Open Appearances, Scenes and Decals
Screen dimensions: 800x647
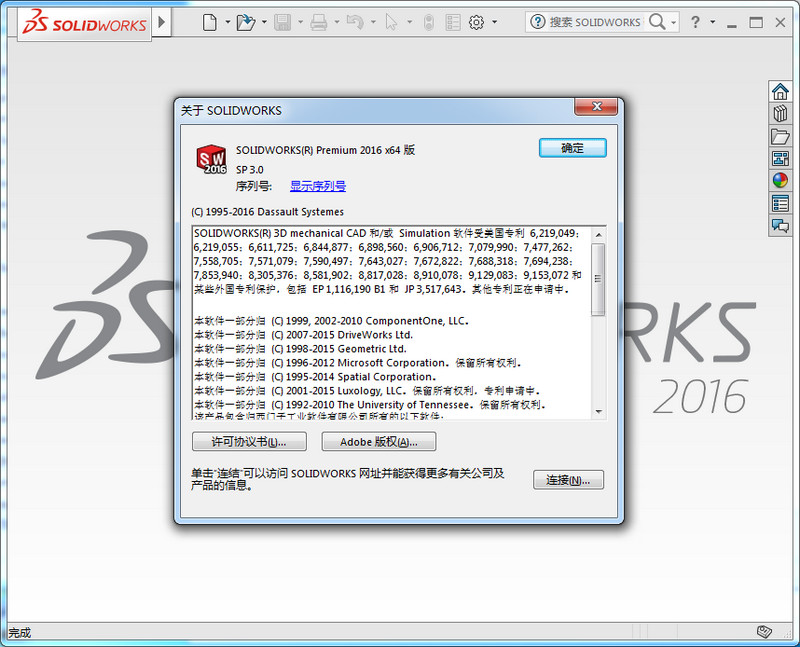tap(780, 178)
